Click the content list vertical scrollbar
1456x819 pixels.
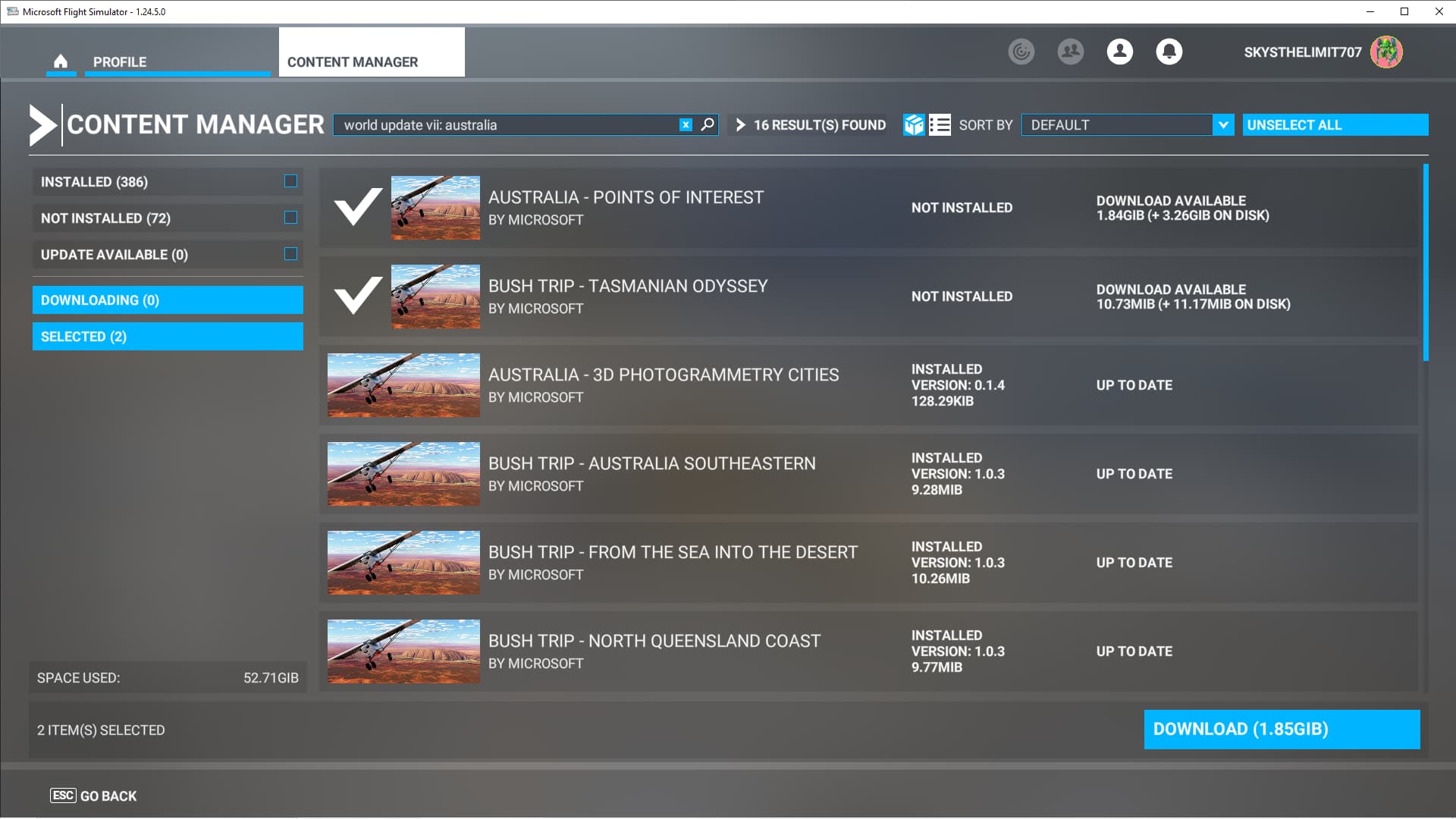1426,262
